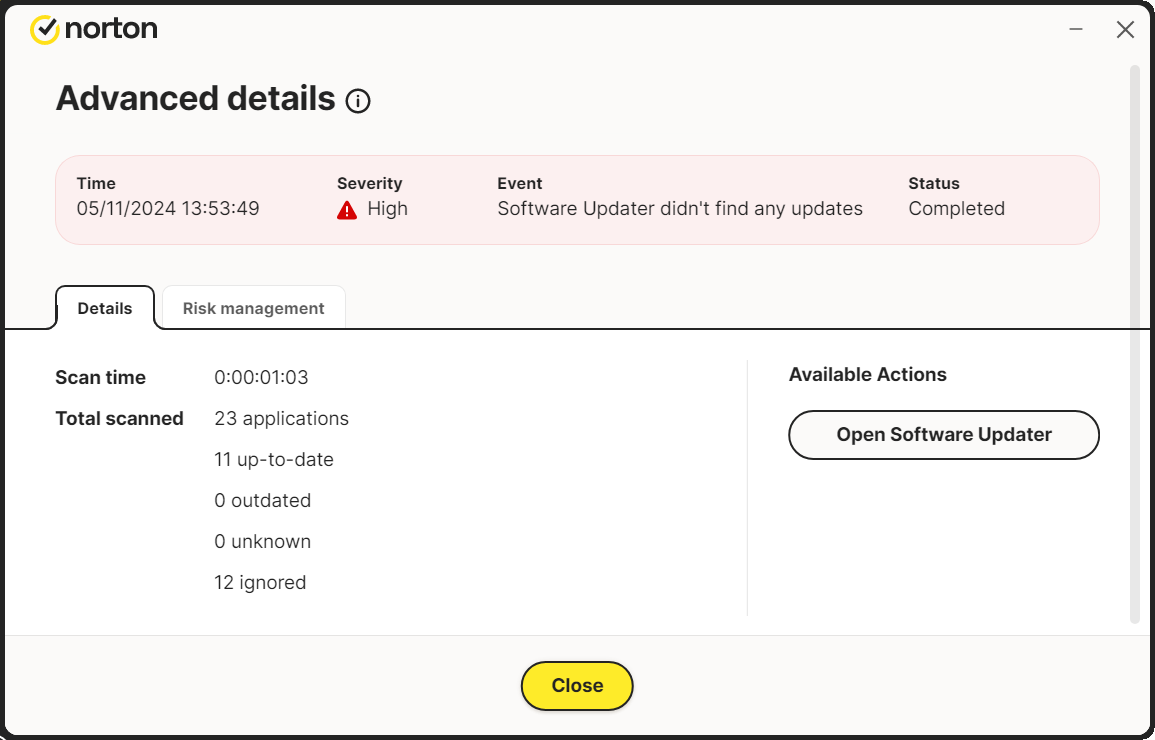Click the event text about Software Updater
The image size is (1155, 740).
679,209
